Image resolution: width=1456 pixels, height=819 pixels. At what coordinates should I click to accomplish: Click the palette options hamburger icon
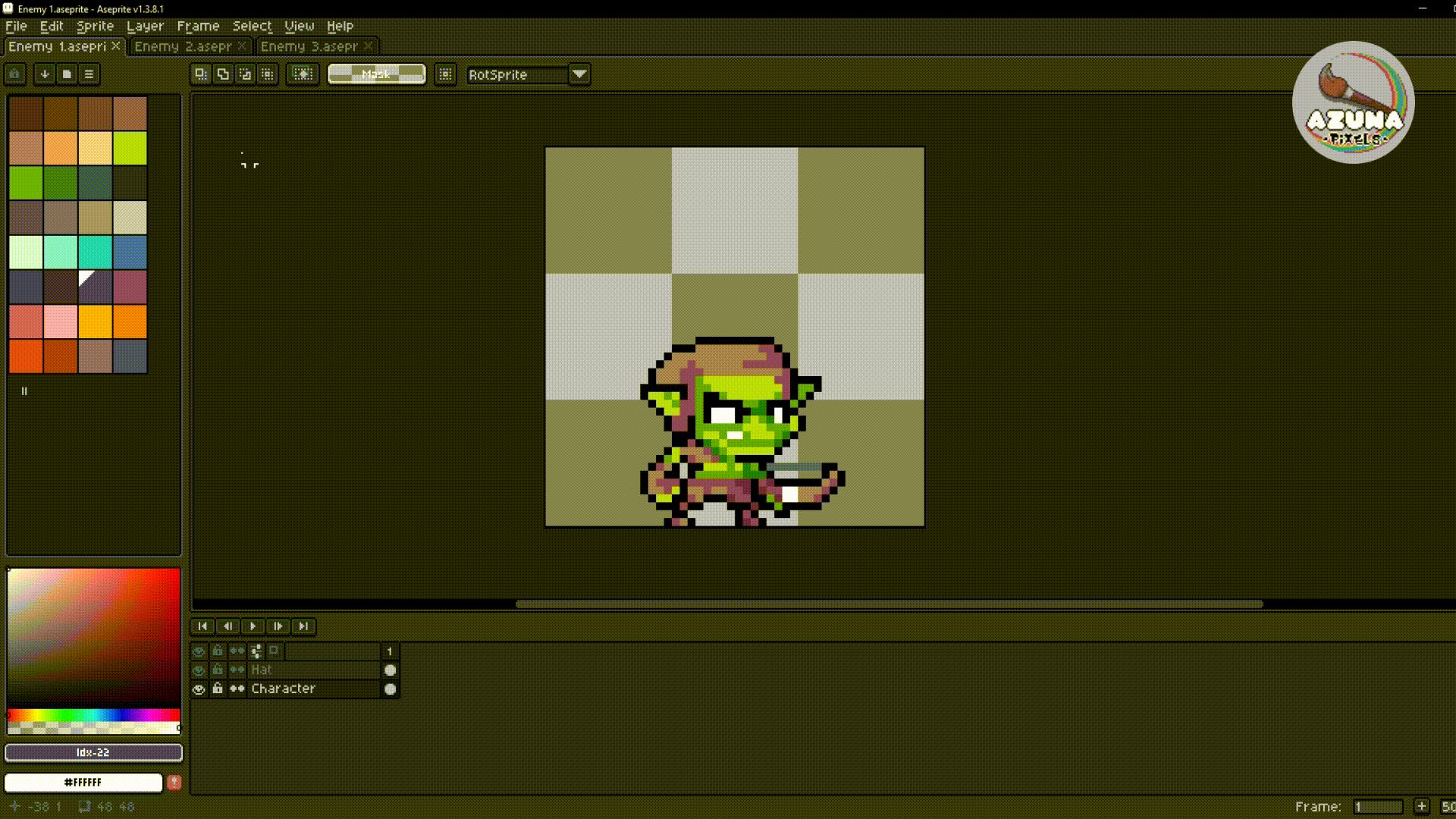89,74
